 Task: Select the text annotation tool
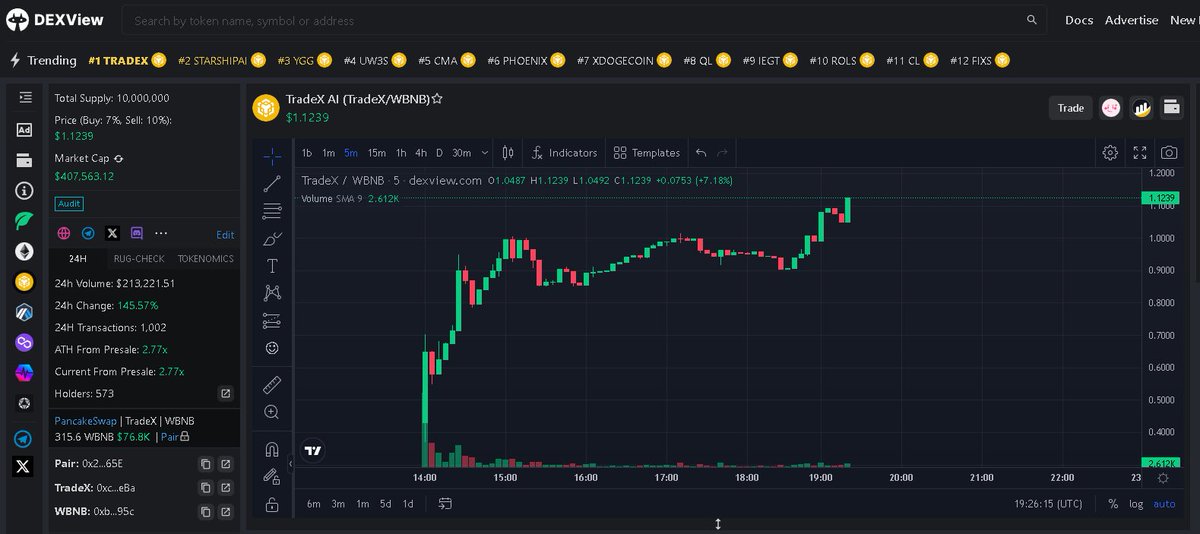(x=272, y=266)
